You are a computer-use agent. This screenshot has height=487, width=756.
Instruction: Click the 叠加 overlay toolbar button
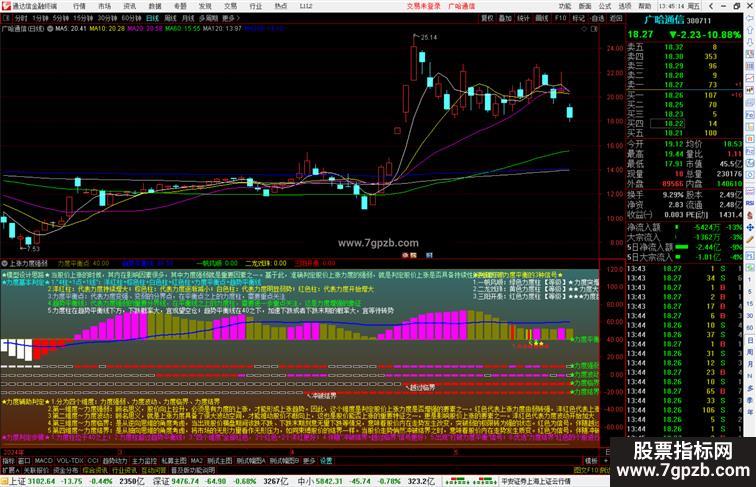pyautogui.click(x=505, y=18)
